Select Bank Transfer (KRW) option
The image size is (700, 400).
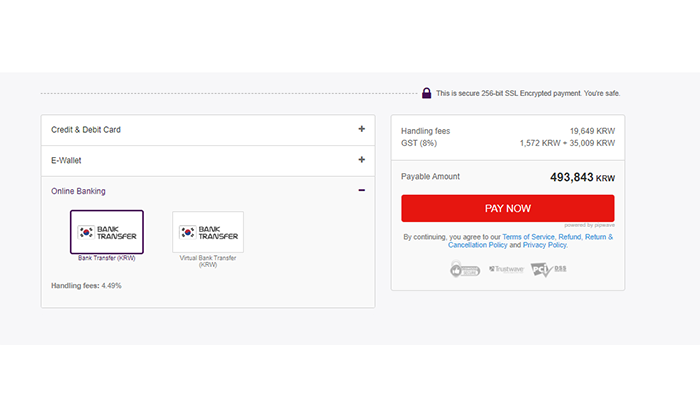click(x=107, y=232)
